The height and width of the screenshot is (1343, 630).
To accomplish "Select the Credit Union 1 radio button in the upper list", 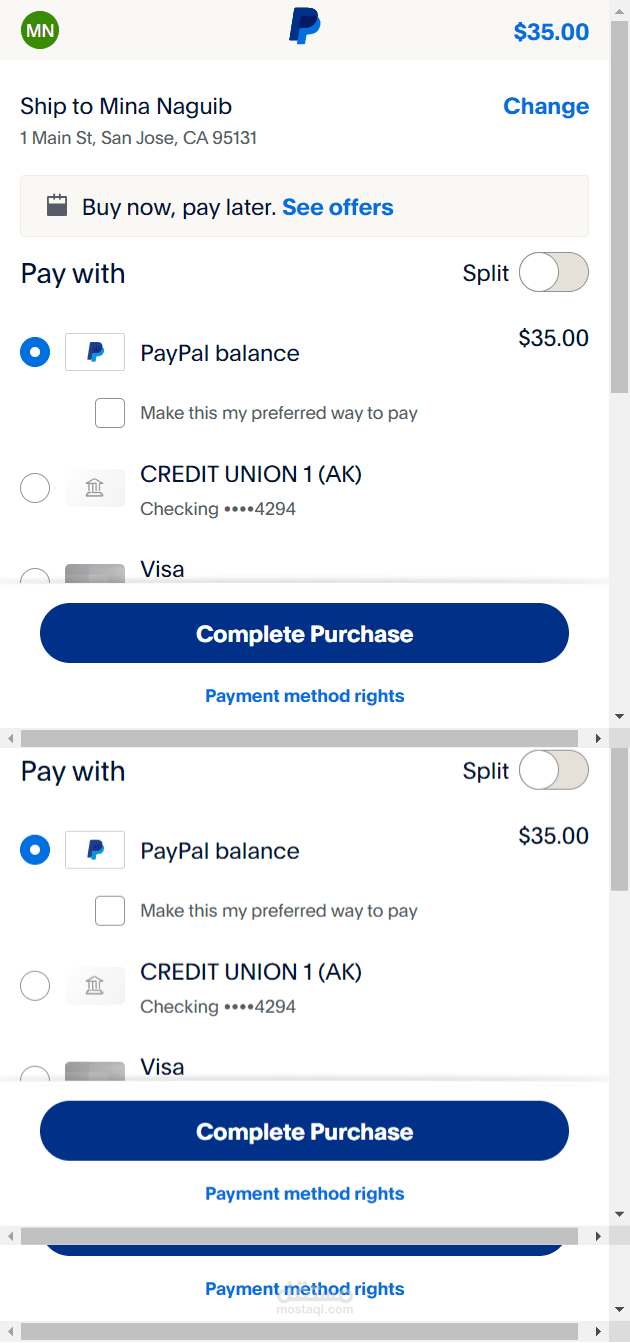I will pos(35,488).
